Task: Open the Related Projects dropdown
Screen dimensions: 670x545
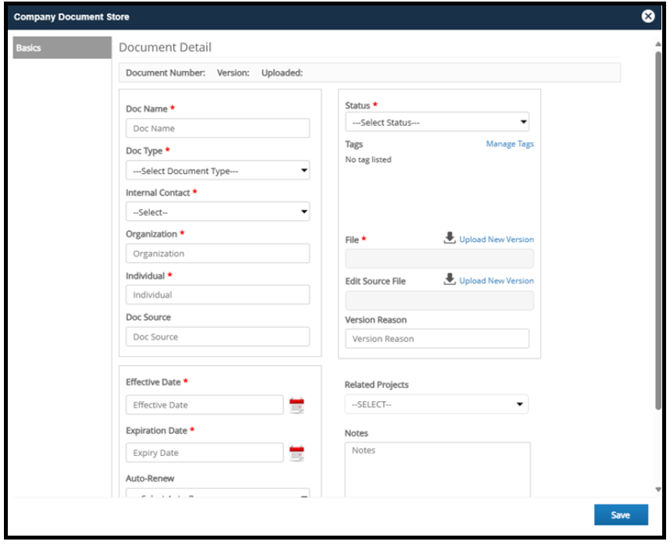Action: (436, 404)
